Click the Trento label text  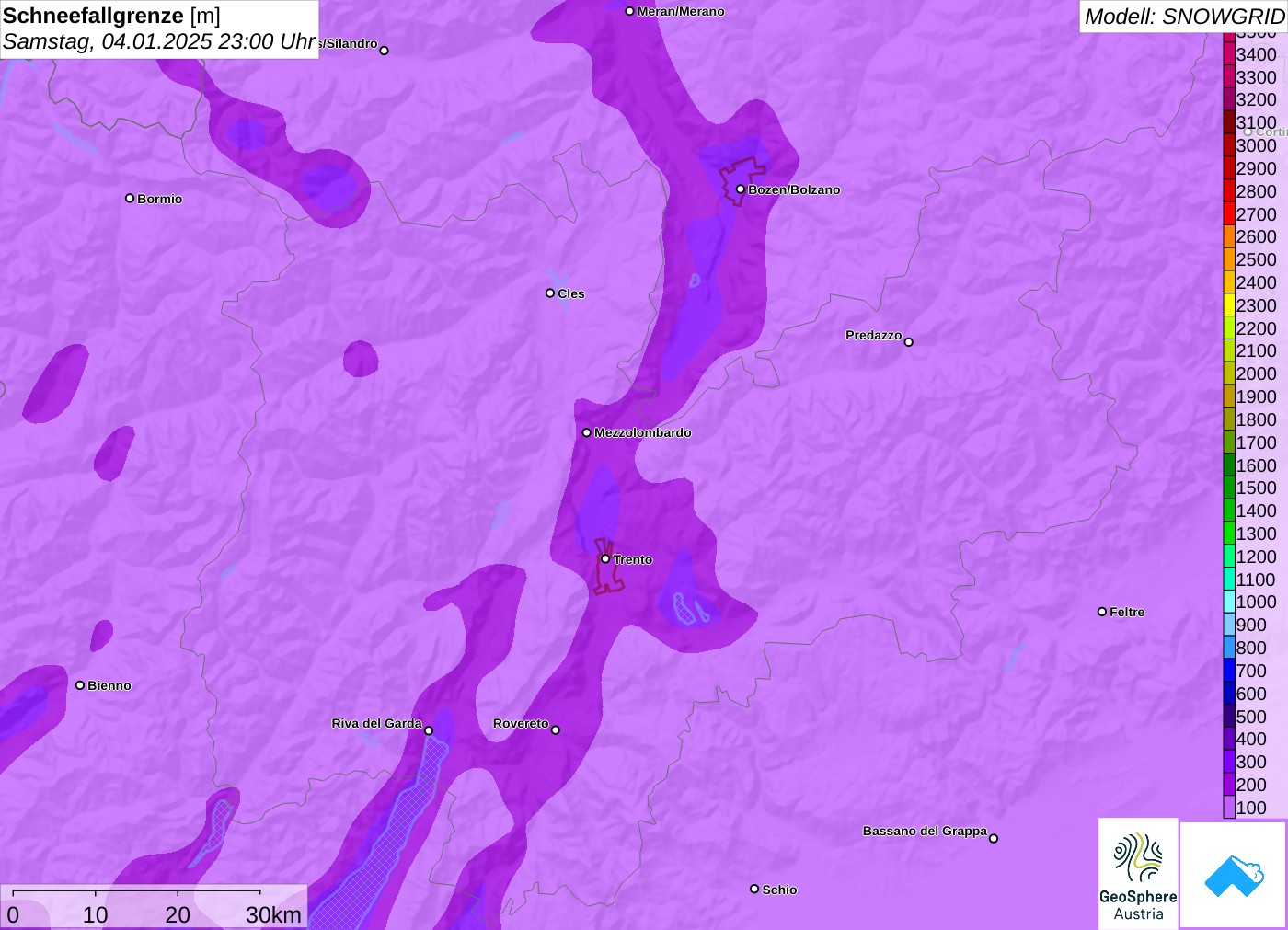point(633,559)
